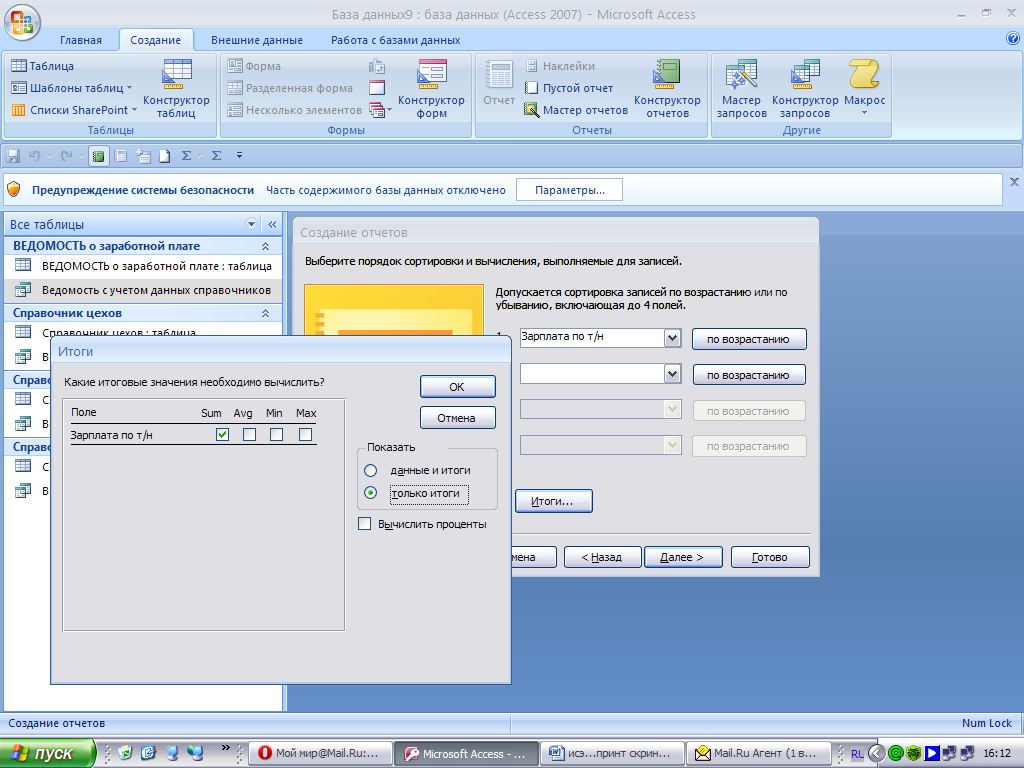Collapse ВЕДОМОСТЬ о заработной плате group

[265, 246]
